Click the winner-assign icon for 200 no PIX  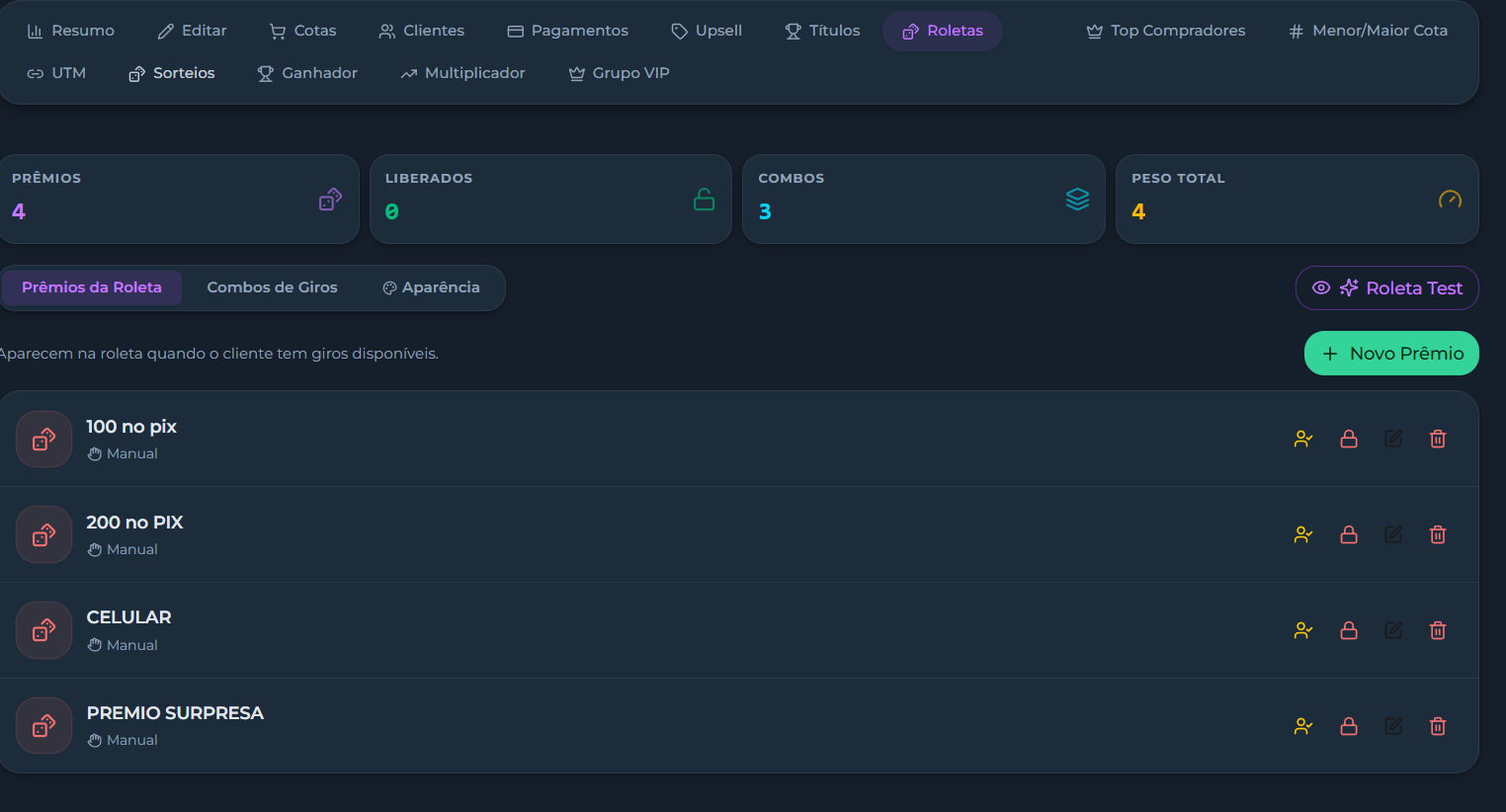tap(1303, 534)
